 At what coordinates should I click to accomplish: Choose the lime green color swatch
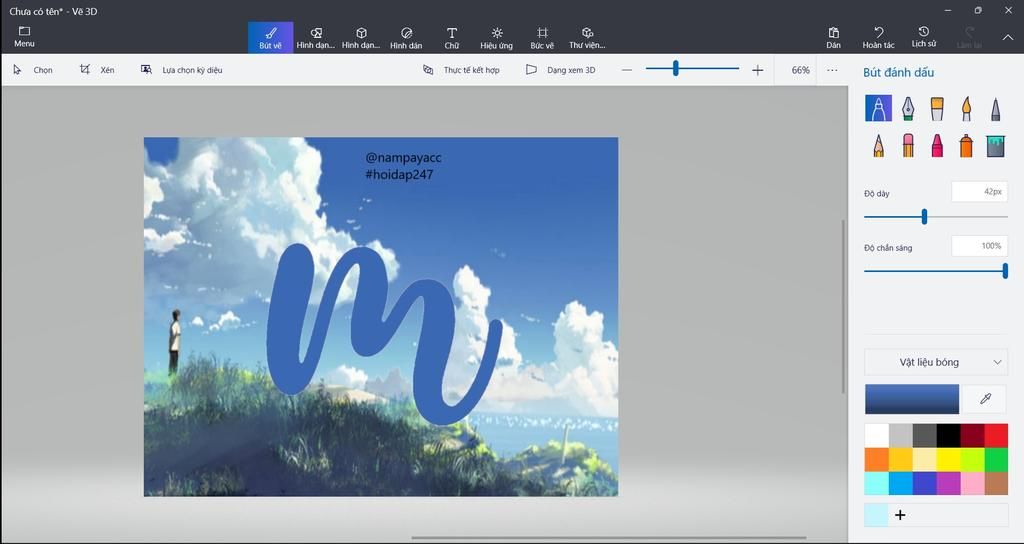(972, 459)
